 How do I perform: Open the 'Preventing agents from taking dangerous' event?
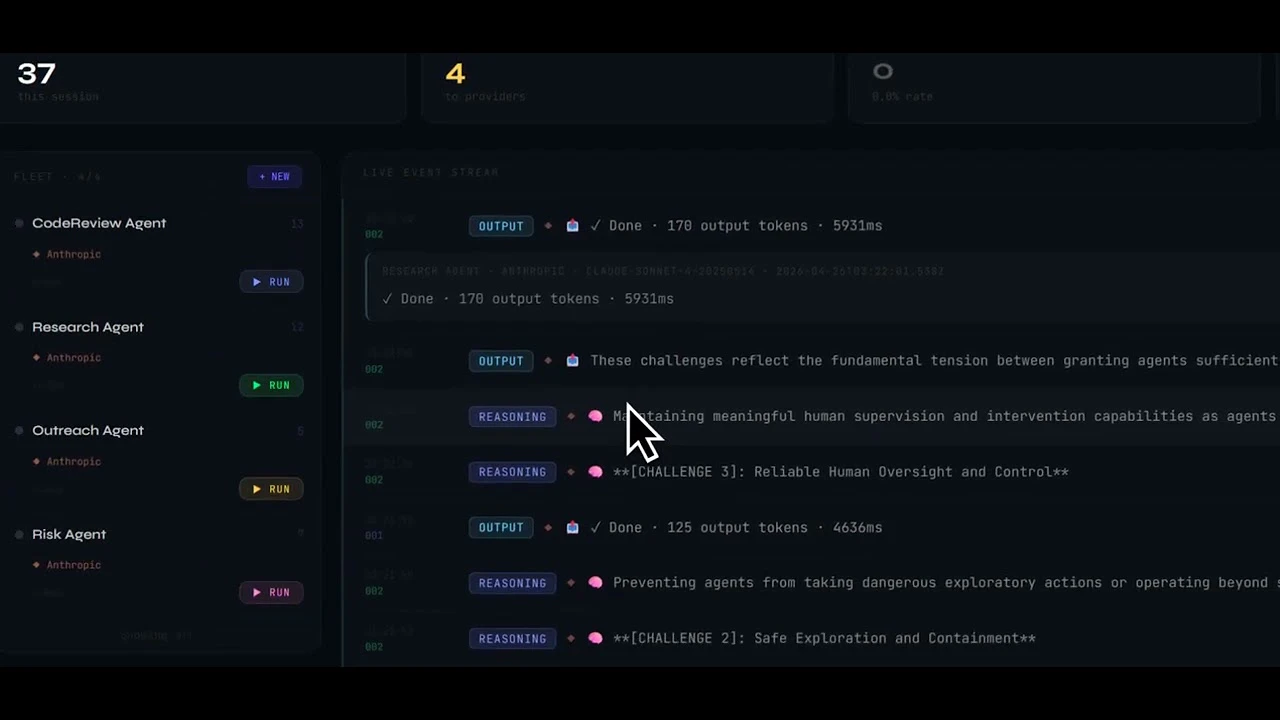click(x=945, y=583)
